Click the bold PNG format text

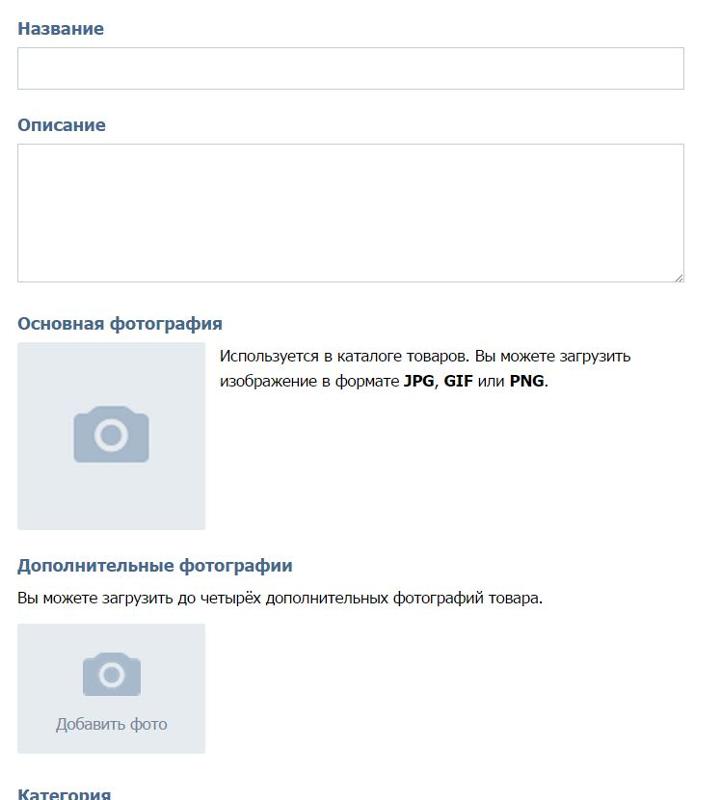(x=527, y=381)
